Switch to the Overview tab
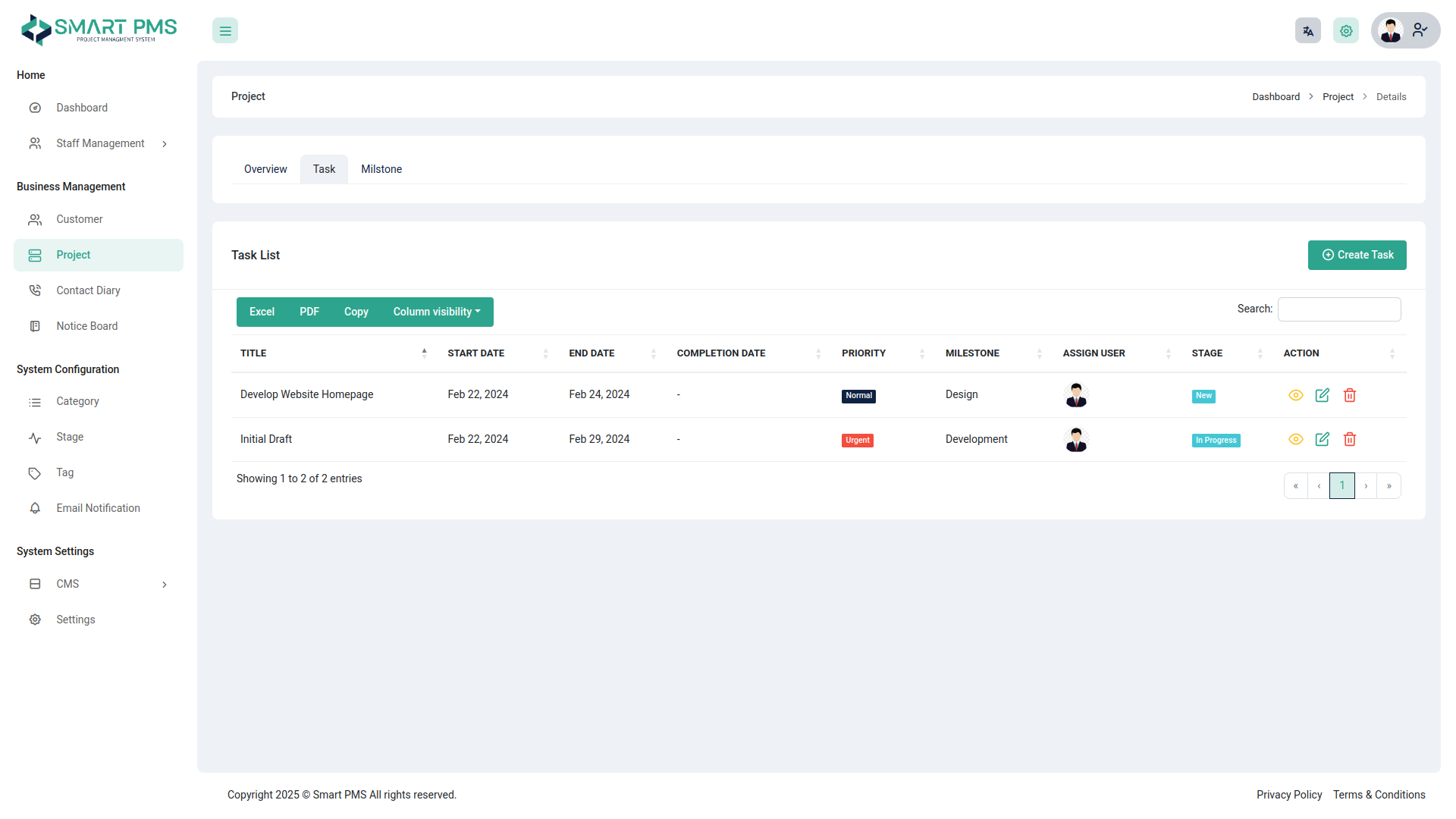This screenshot has width=1456, height=819. (265, 169)
